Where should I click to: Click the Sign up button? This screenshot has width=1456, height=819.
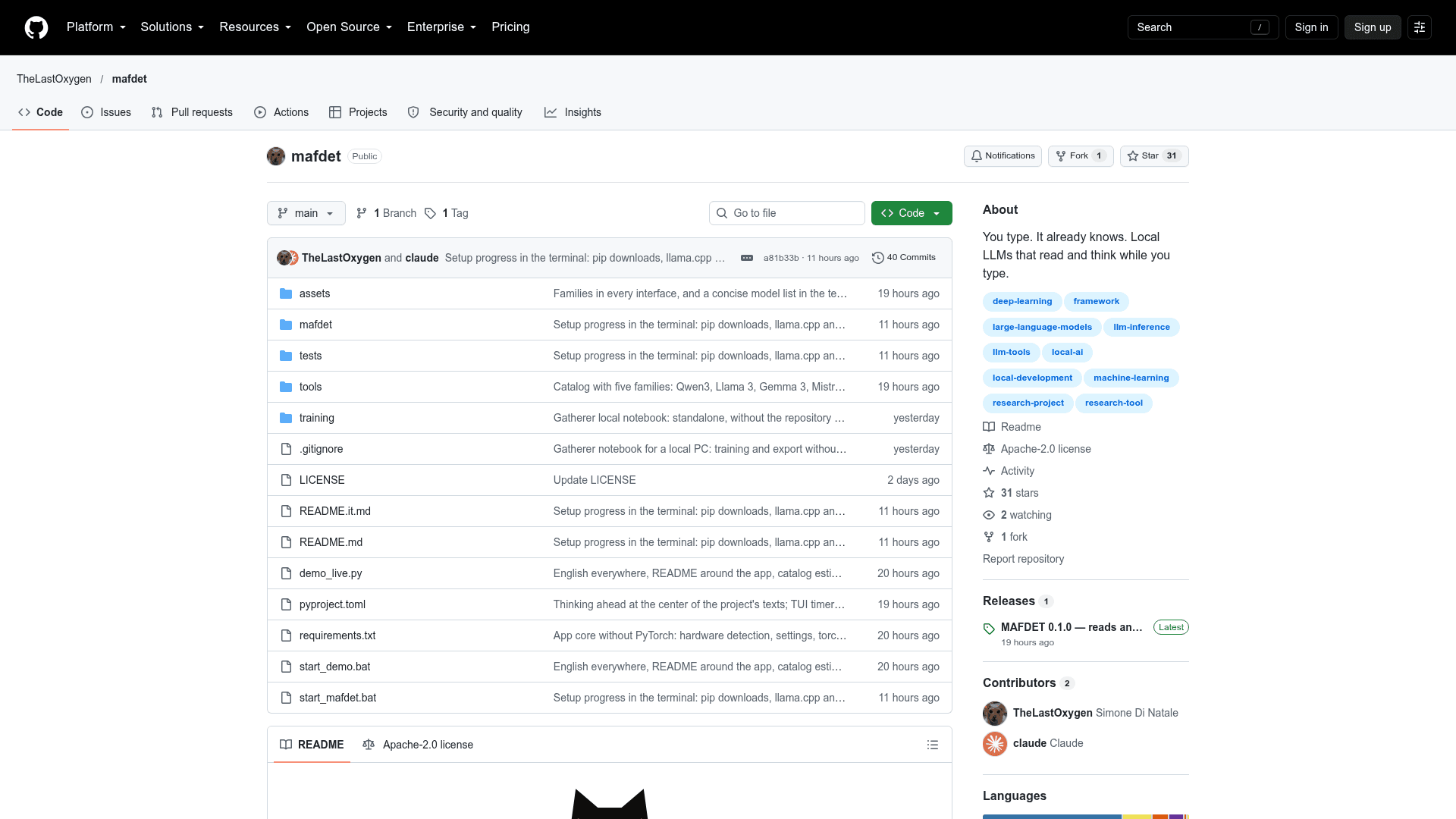(x=1373, y=27)
